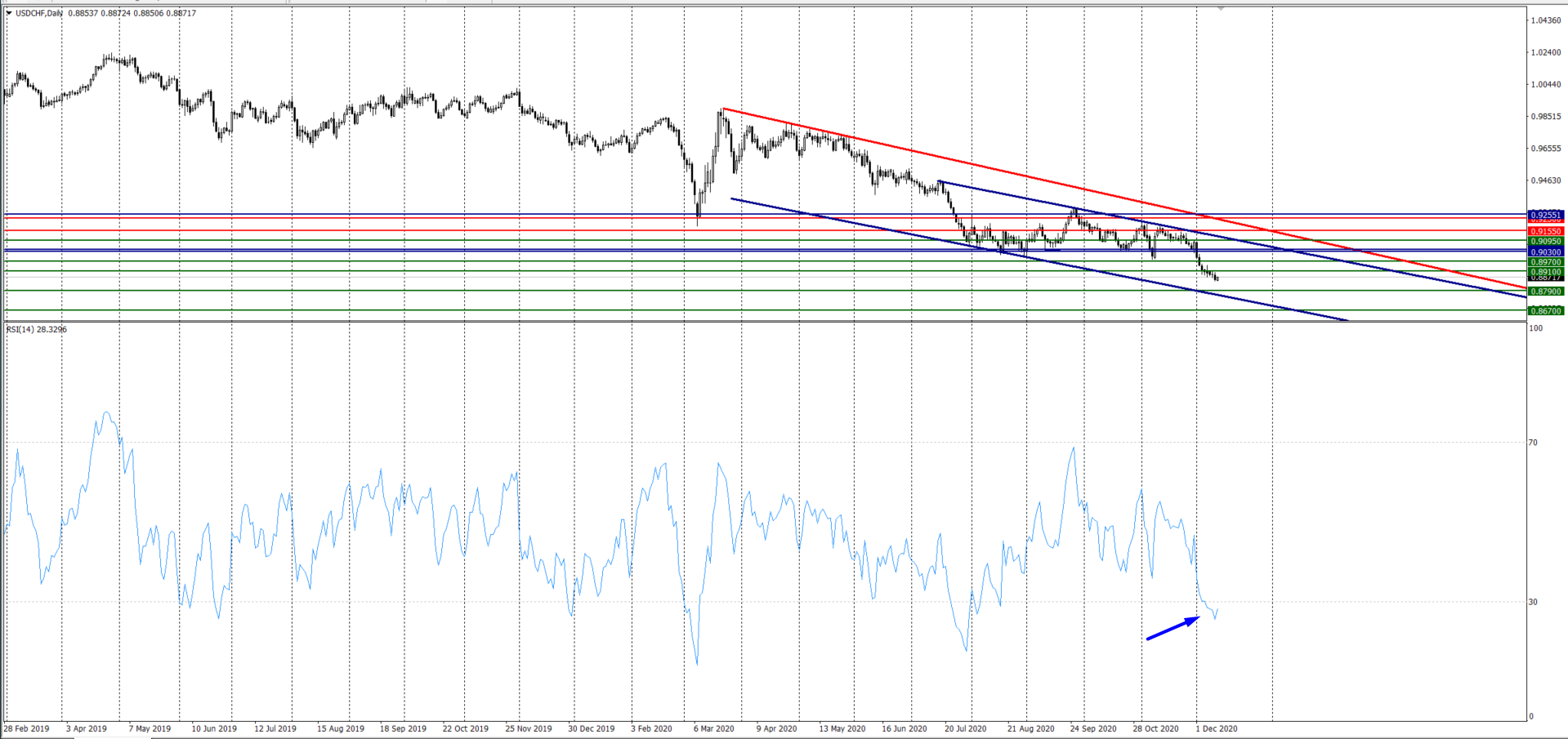The height and width of the screenshot is (739, 1568).
Task: Click the green 0.89700 price tag
Action: click(1545, 262)
